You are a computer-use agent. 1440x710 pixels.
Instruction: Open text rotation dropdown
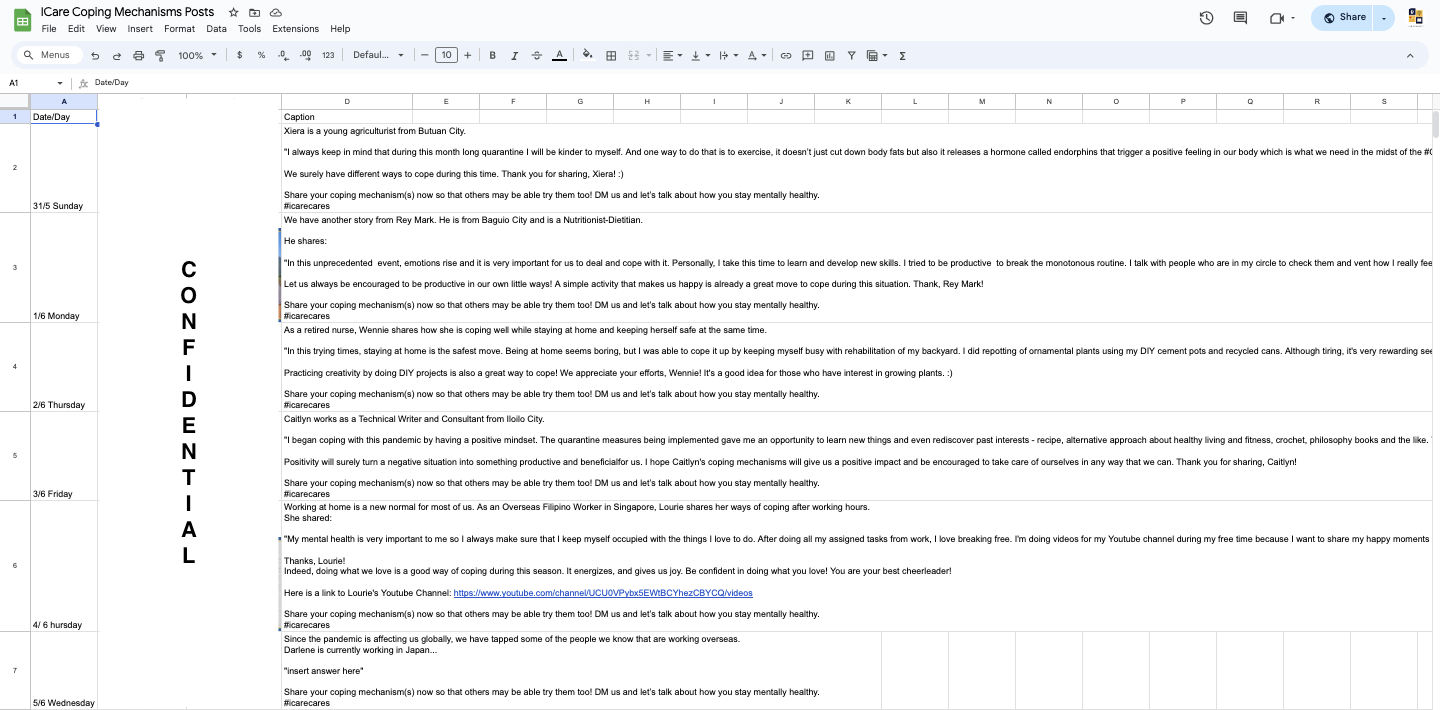pyautogui.click(x=757, y=56)
